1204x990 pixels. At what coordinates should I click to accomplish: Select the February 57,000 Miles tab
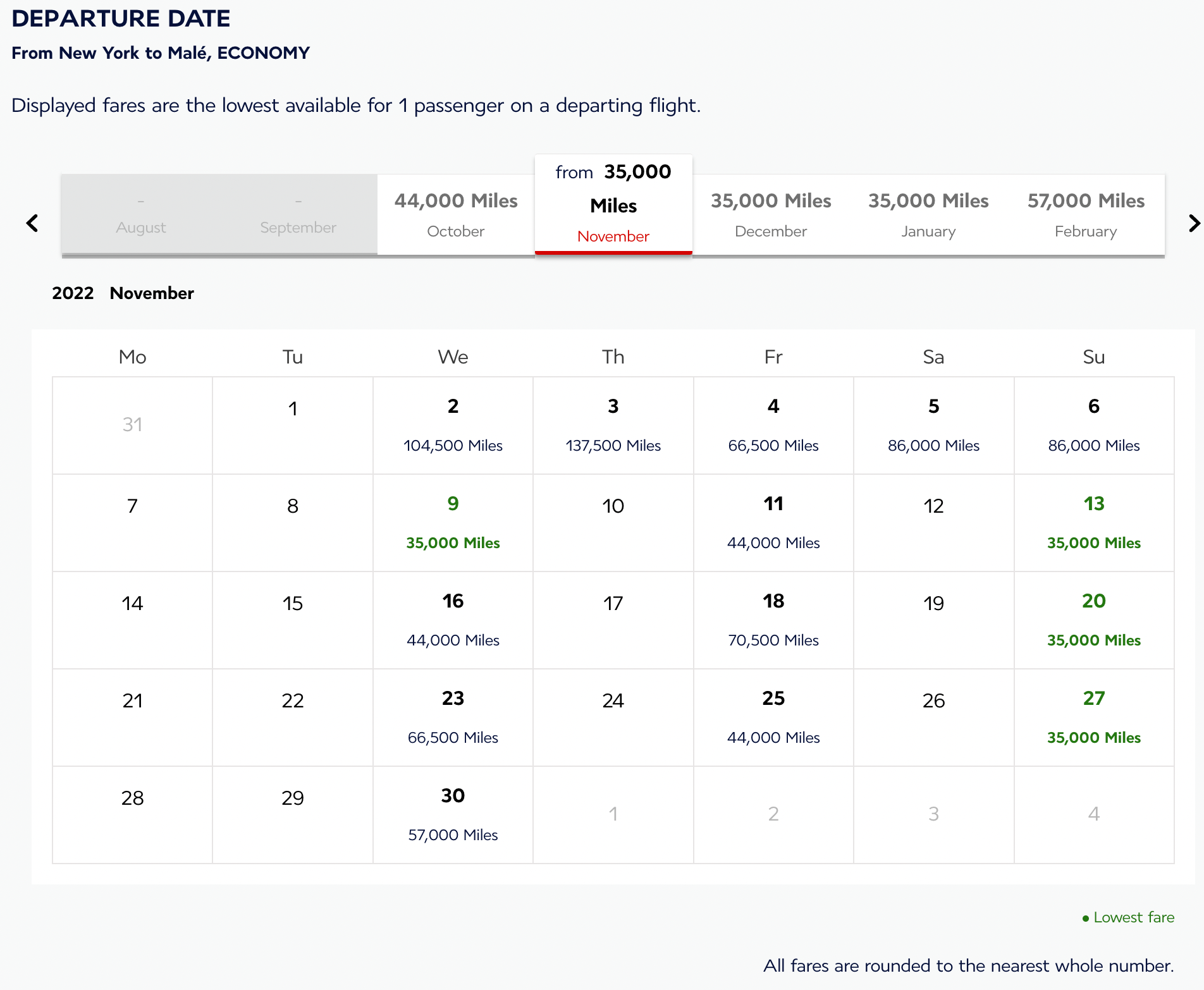tap(1086, 215)
